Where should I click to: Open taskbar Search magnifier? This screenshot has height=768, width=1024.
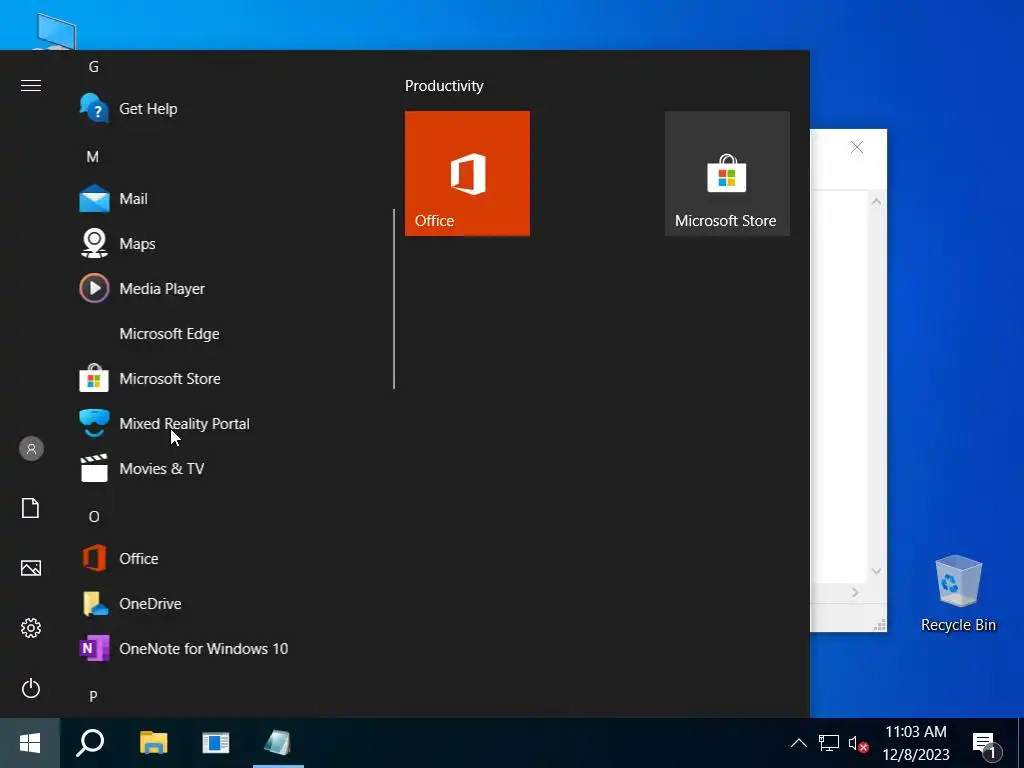point(90,743)
